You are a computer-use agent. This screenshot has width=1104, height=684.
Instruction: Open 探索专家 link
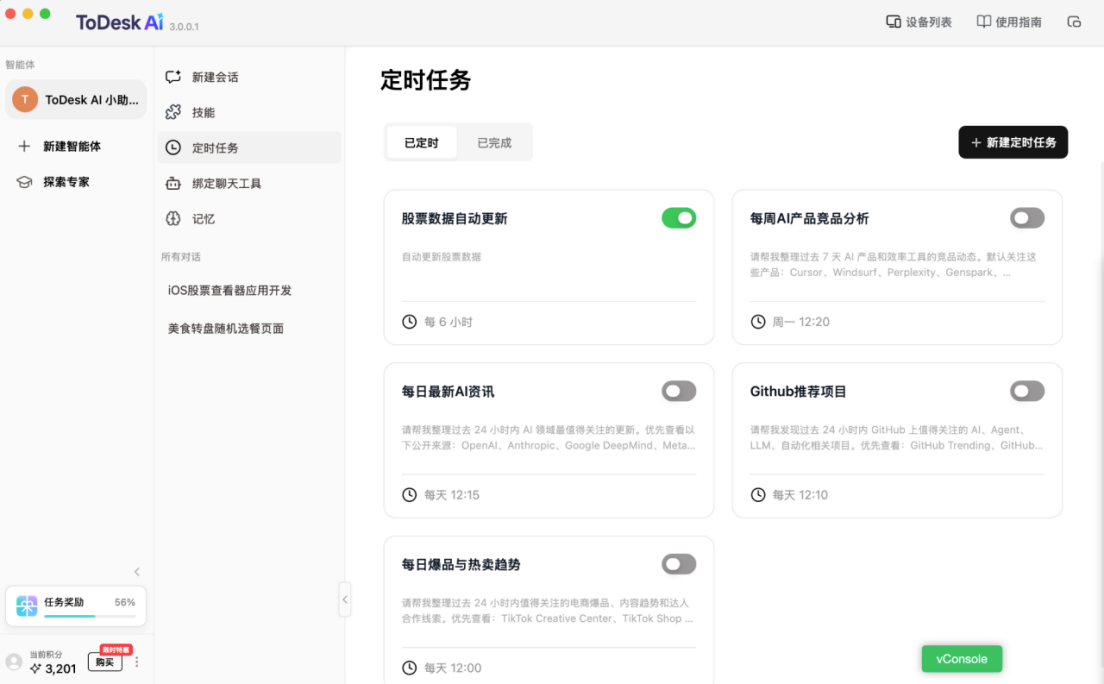(66, 182)
